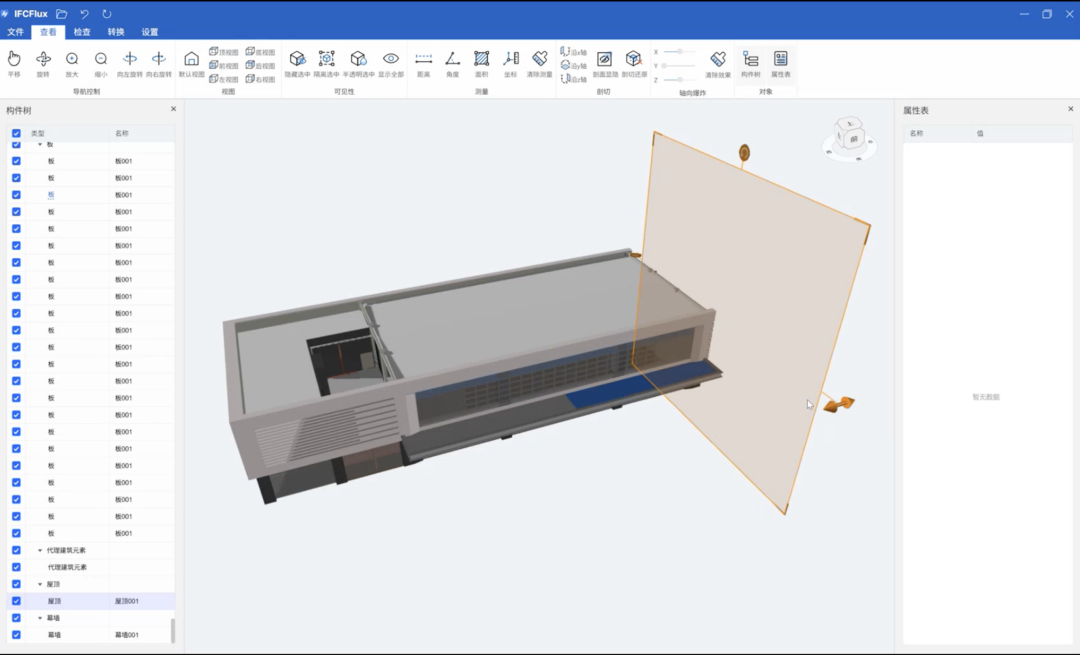1080x655 pixels.
Task: Adjust the Z axis explode slider
Action: click(x=679, y=79)
